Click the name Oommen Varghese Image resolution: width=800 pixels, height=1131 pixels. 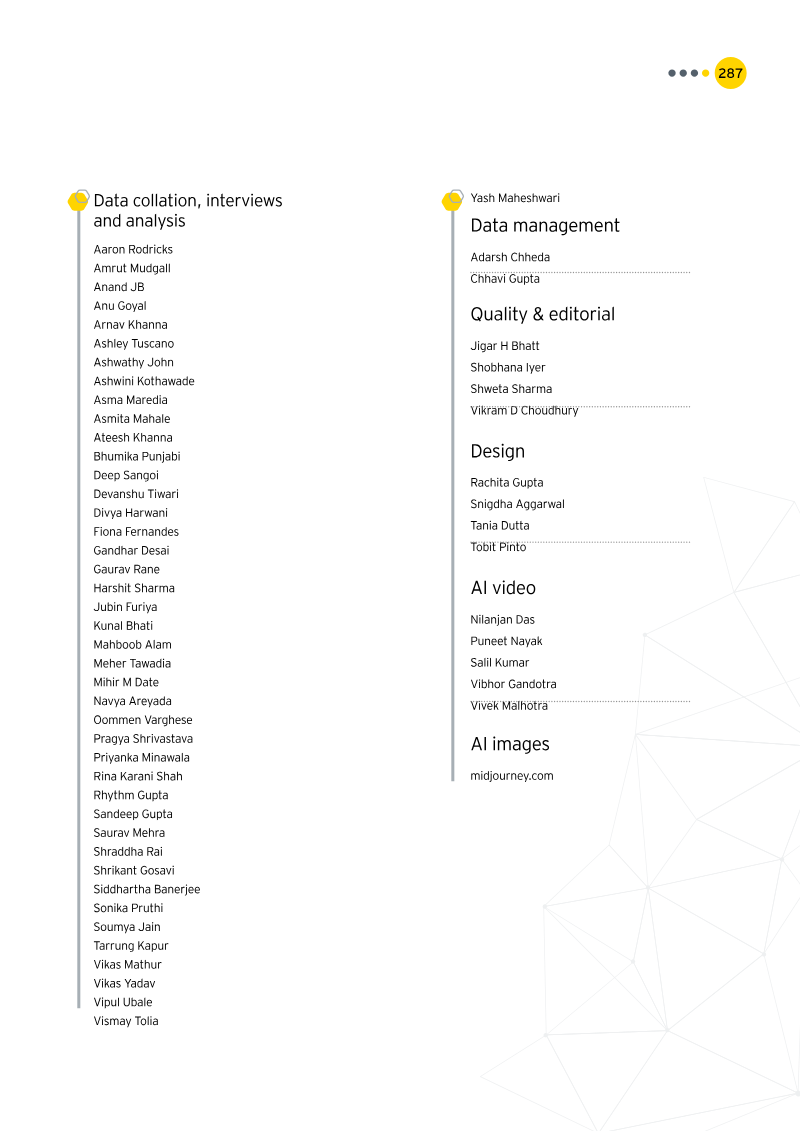click(143, 720)
